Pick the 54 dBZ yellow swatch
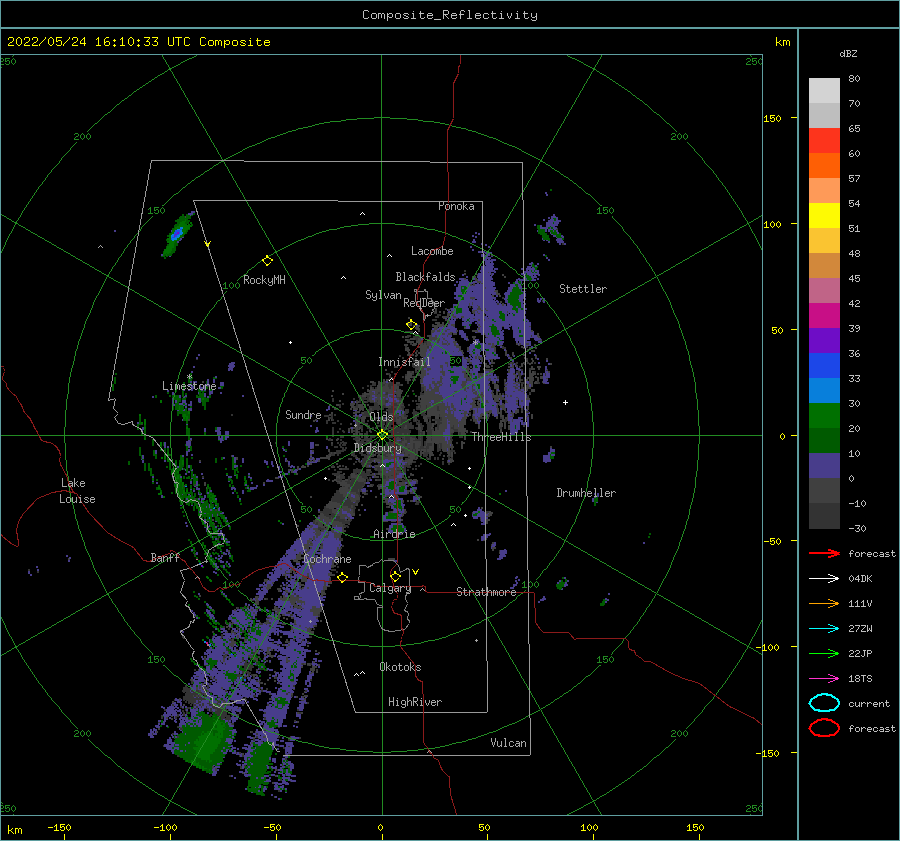This screenshot has width=900, height=841. (824, 215)
